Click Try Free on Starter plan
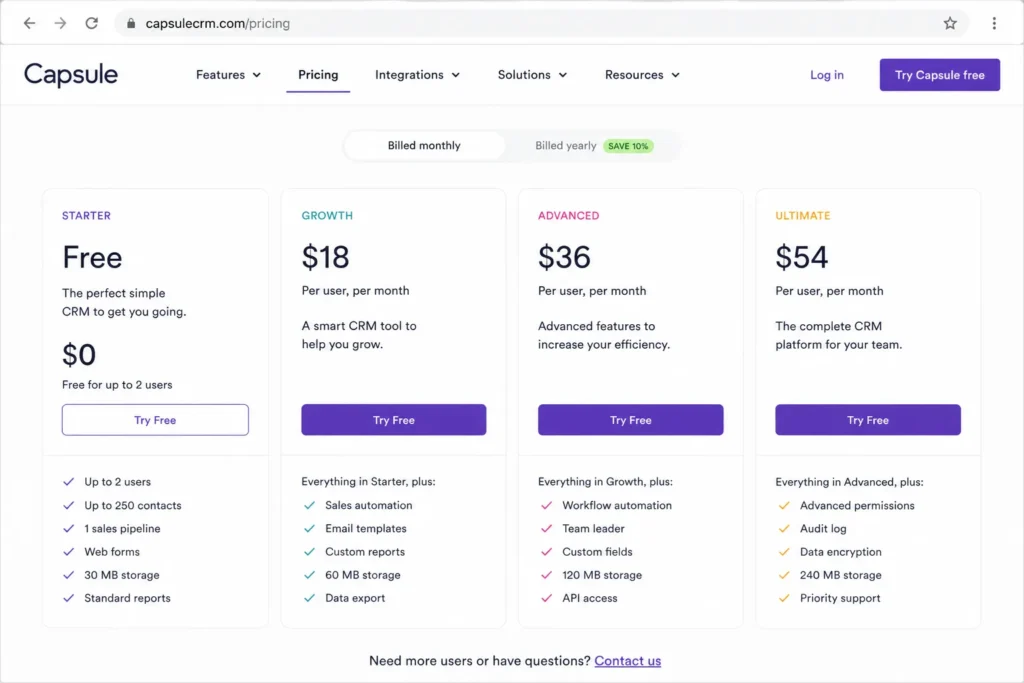 [x=155, y=420]
